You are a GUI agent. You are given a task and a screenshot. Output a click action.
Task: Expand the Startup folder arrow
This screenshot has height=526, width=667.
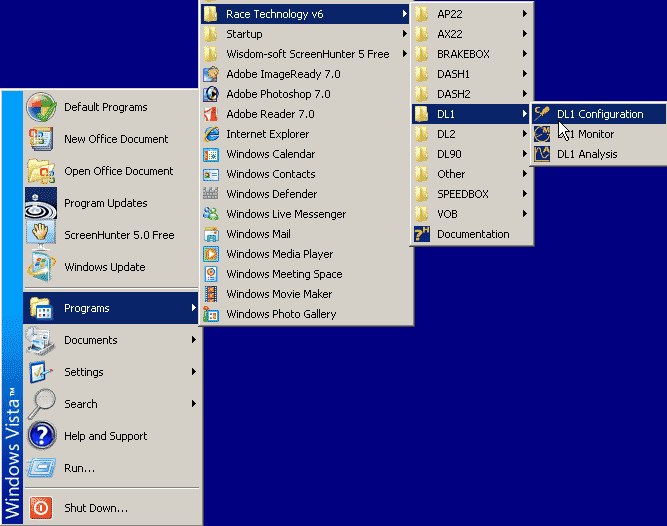404,34
